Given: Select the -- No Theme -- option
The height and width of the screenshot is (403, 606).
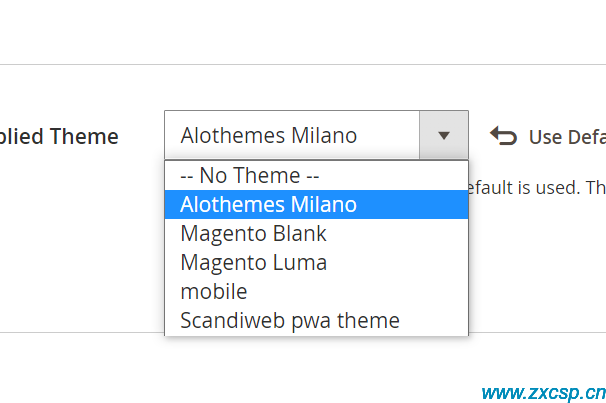Looking at the screenshot, I should 317,175.
